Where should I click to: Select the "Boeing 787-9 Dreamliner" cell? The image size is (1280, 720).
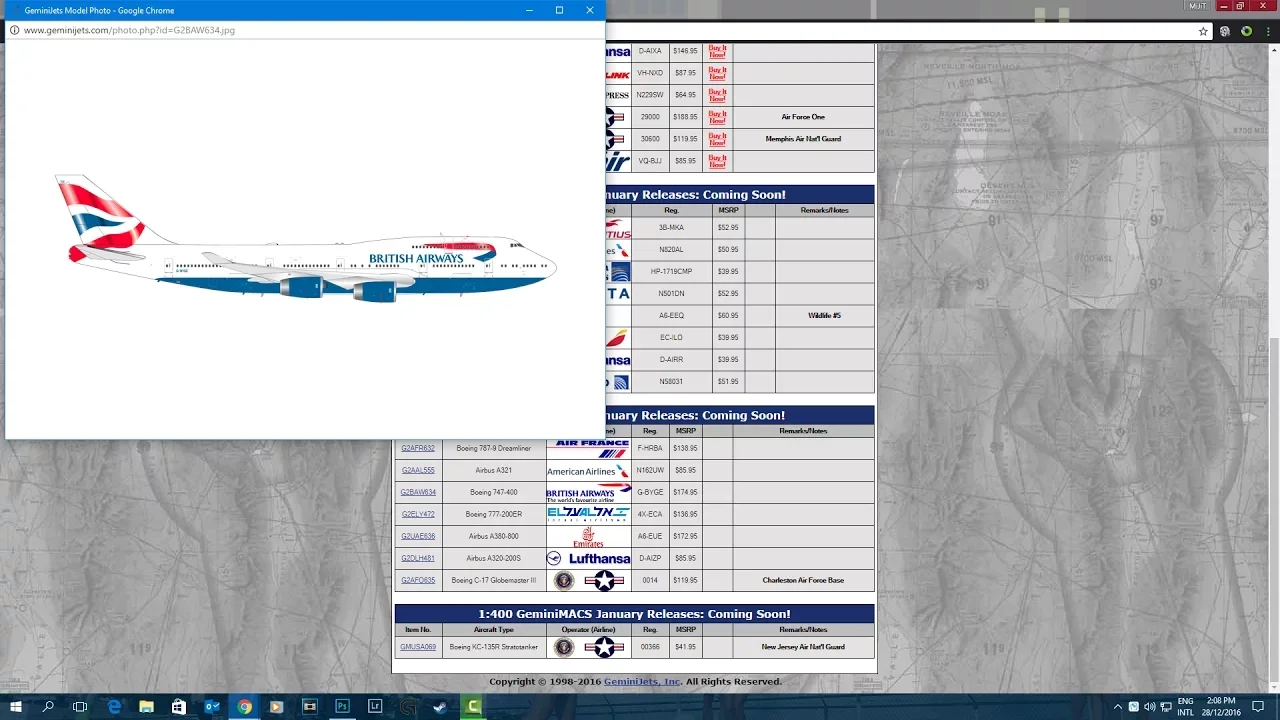[494, 448]
